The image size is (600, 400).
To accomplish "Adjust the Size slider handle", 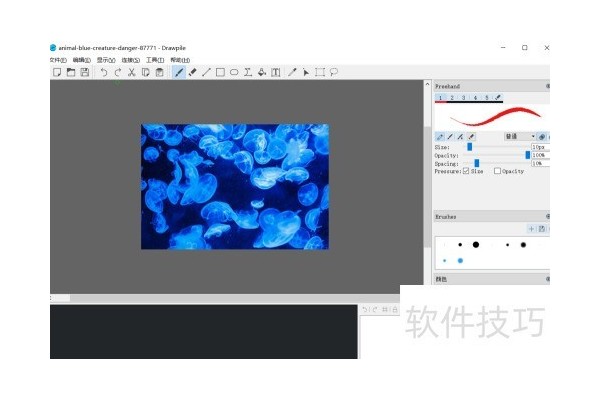I will point(470,147).
